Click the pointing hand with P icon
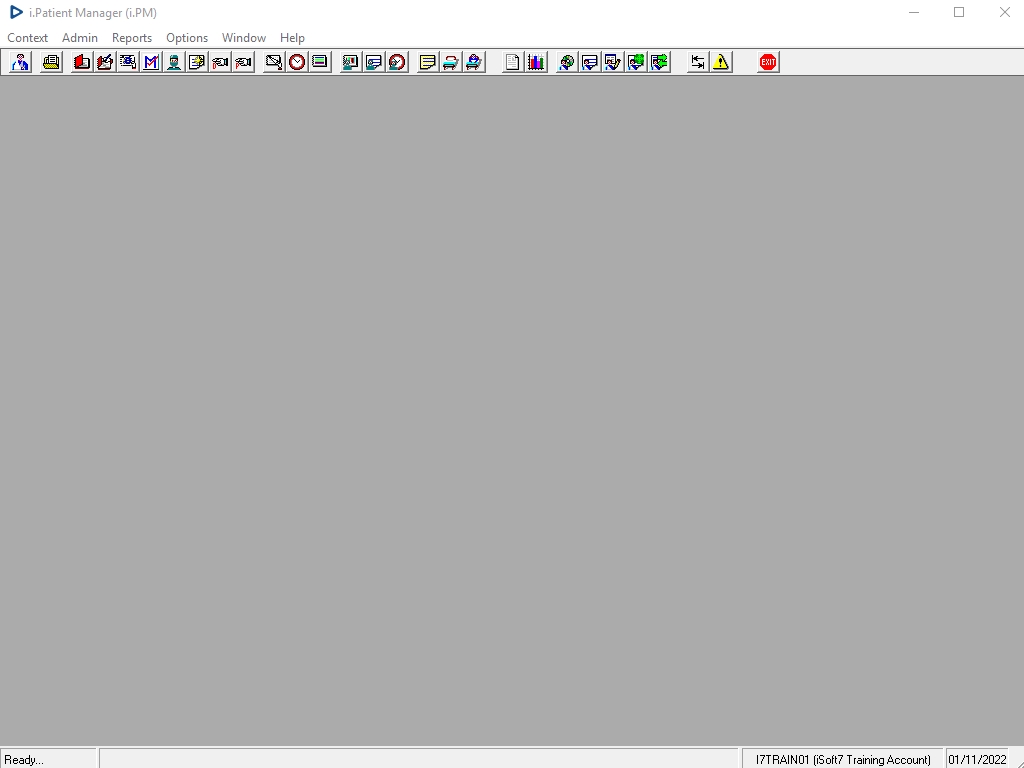 (243, 62)
